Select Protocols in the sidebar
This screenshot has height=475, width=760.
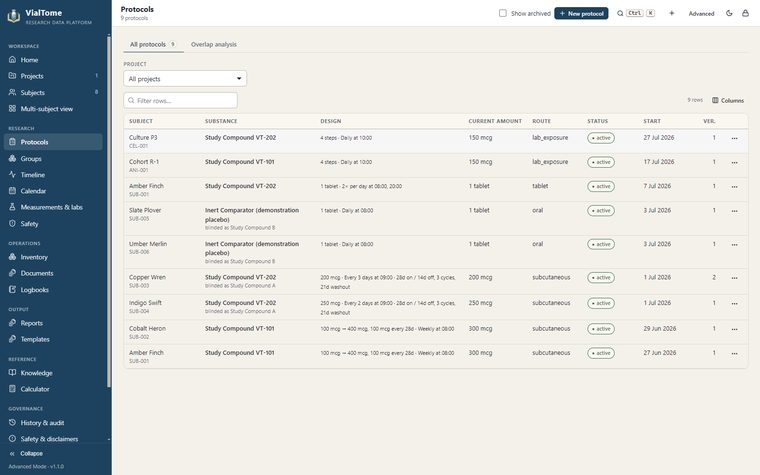coord(53,142)
